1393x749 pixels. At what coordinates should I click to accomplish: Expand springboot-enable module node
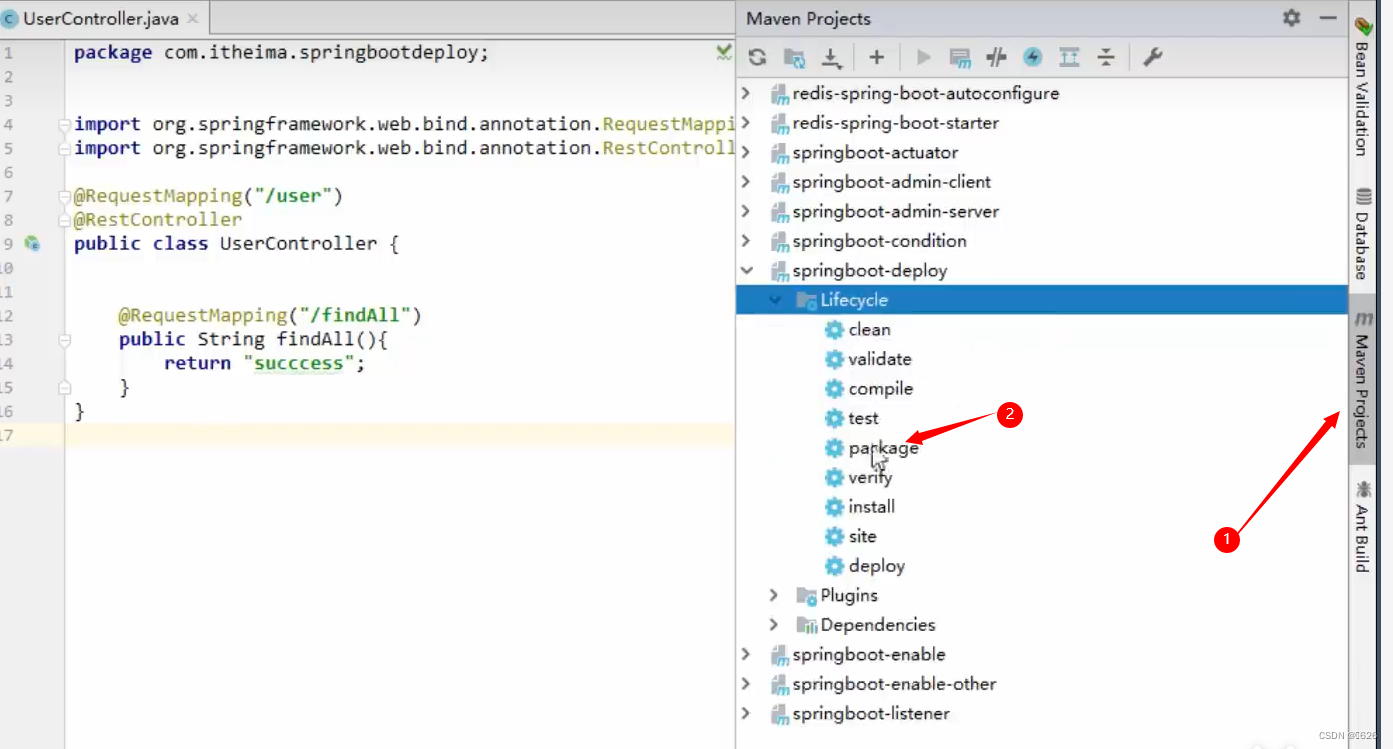pyautogui.click(x=746, y=654)
